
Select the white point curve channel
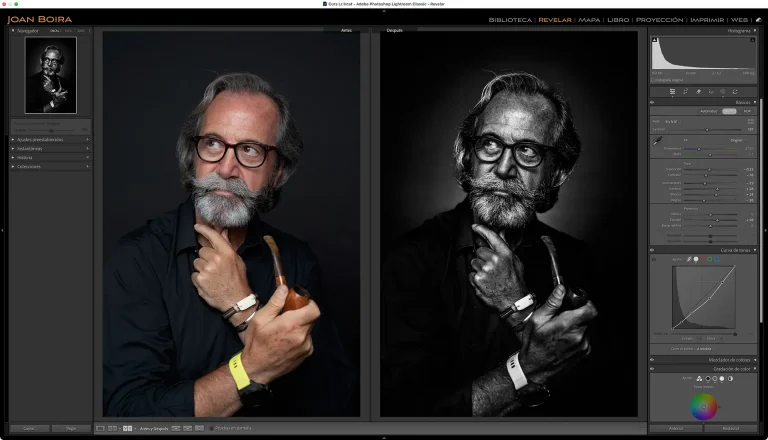click(696, 259)
